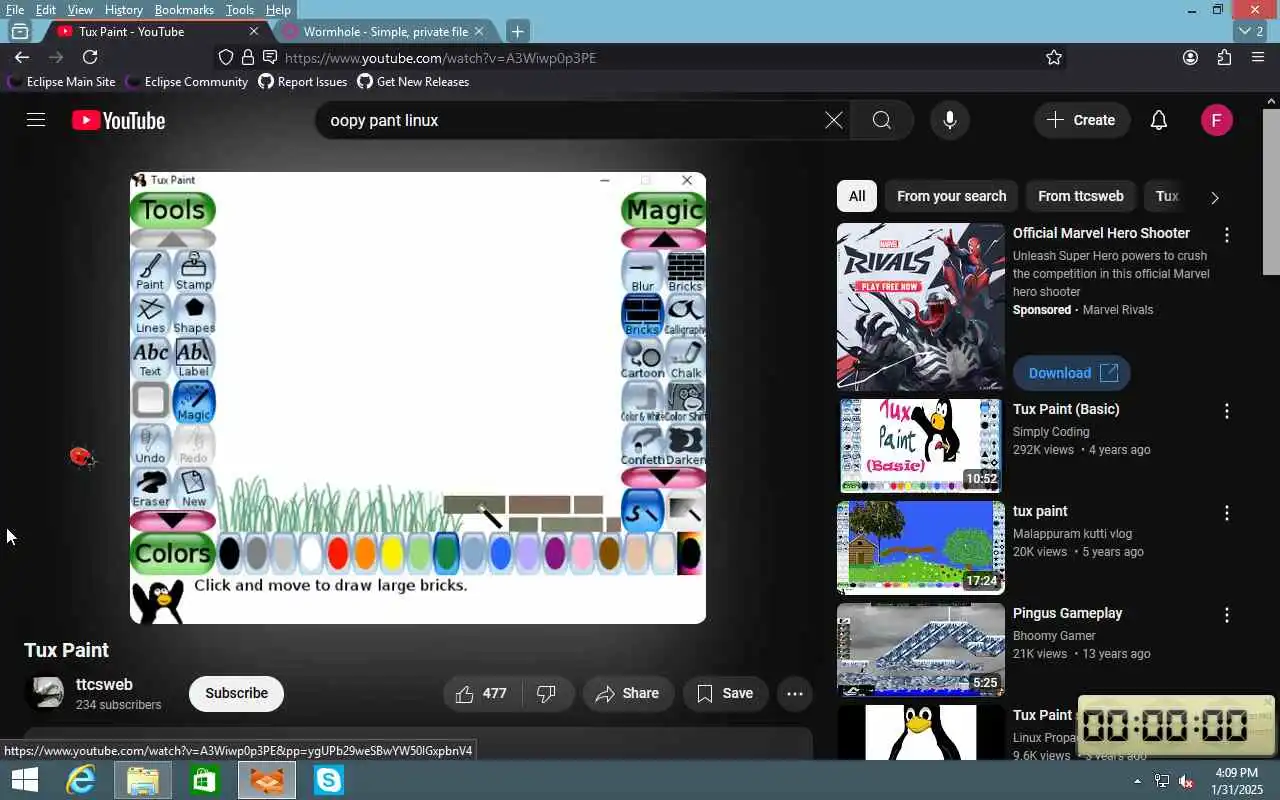This screenshot has width=1280, height=800.
Task: Open the Get New Releases bookmark
Action: point(413,82)
